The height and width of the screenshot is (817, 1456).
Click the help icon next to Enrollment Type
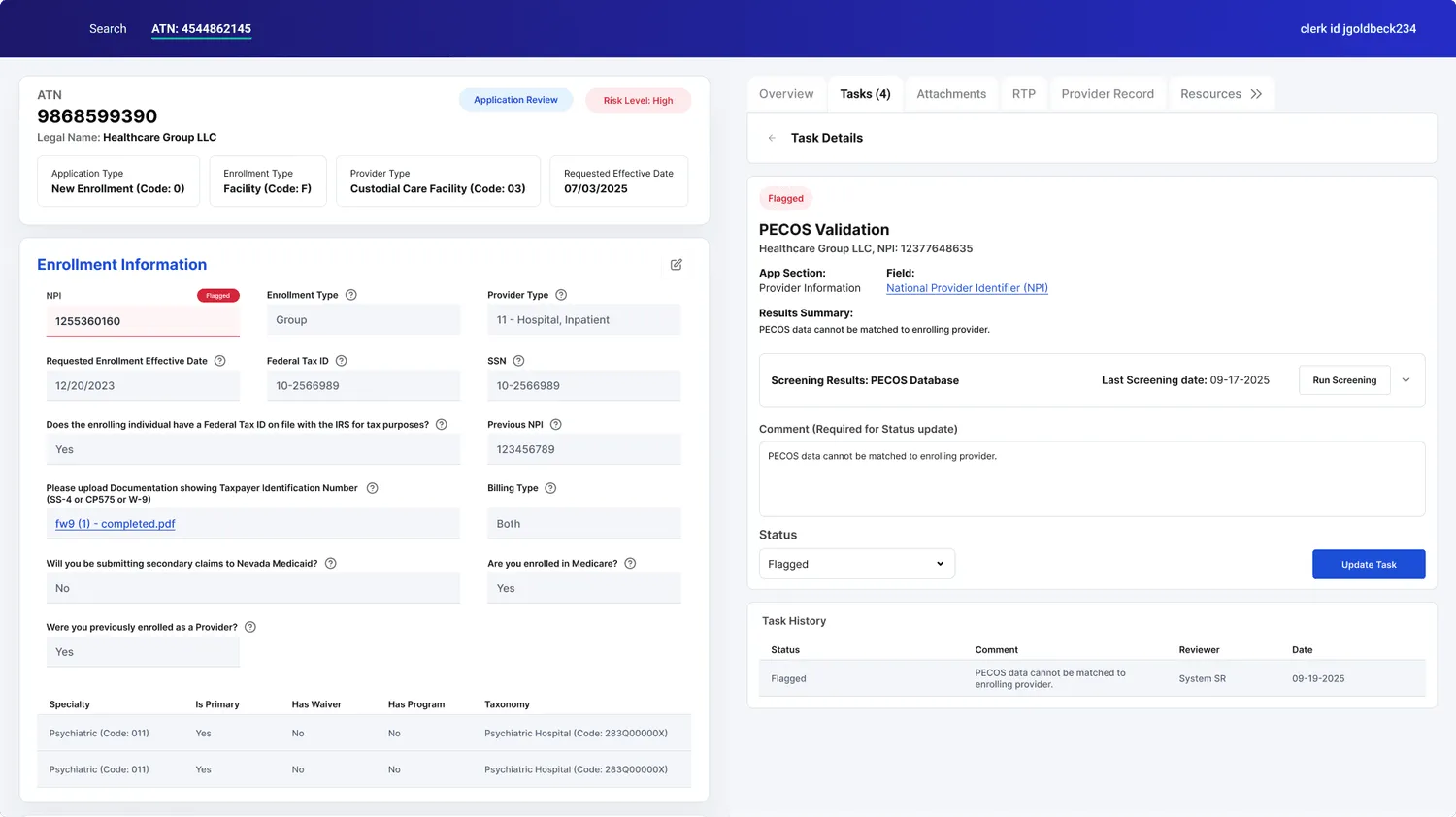(351, 295)
